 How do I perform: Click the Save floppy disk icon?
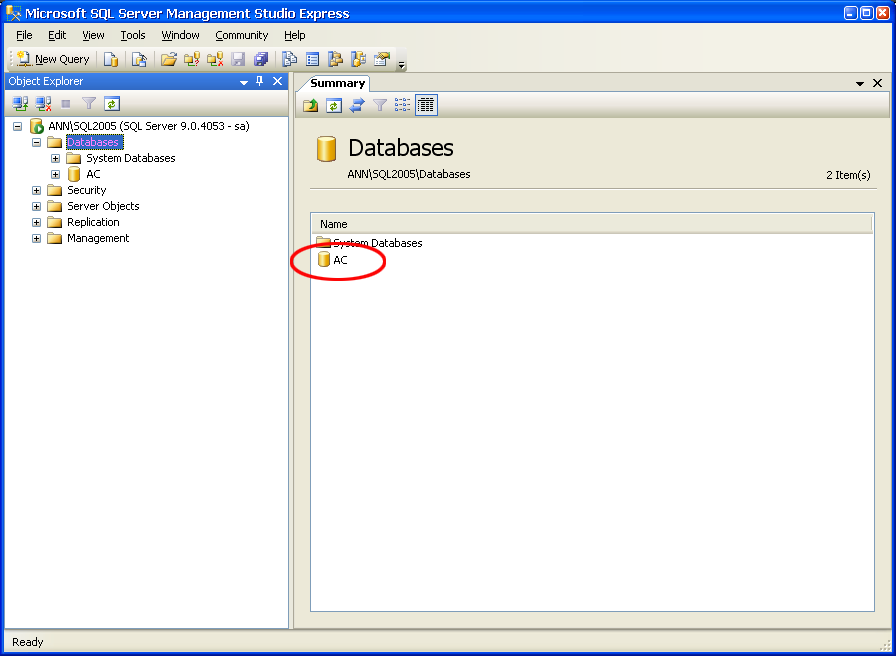pos(238,59)
